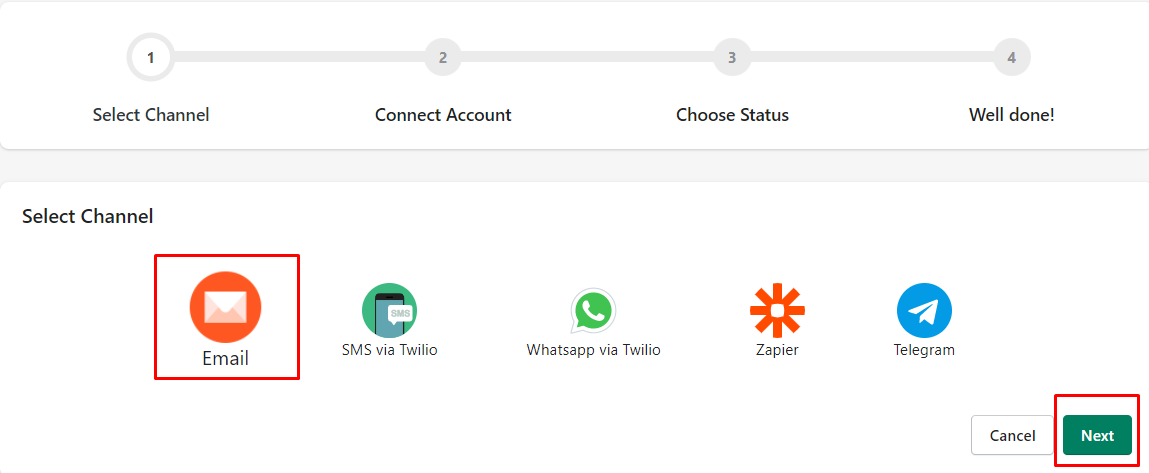Image resolution: width=1149 pixels, height=473 pixels.
Task: Select the orange Zapier asterisk icon
Action: (777, 310)
